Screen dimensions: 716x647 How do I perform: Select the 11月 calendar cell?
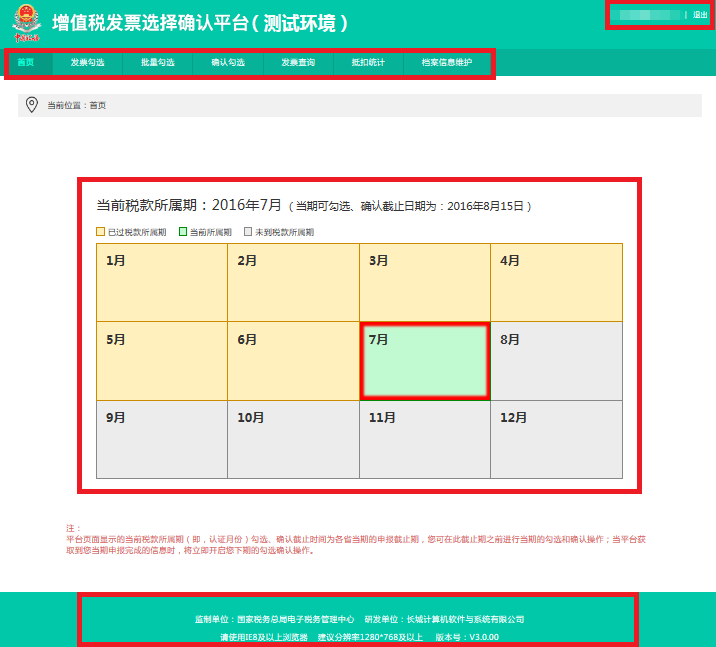(x=425, y=440)
